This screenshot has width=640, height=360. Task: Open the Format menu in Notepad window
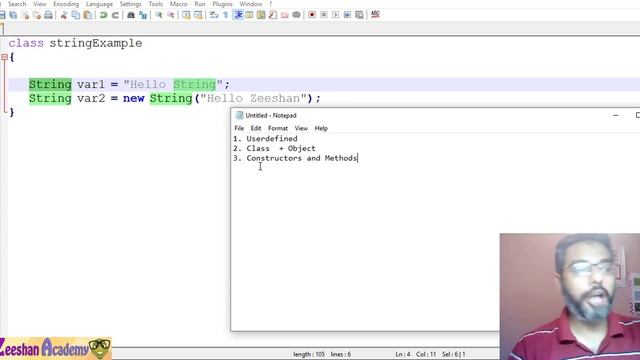(278, 128)
